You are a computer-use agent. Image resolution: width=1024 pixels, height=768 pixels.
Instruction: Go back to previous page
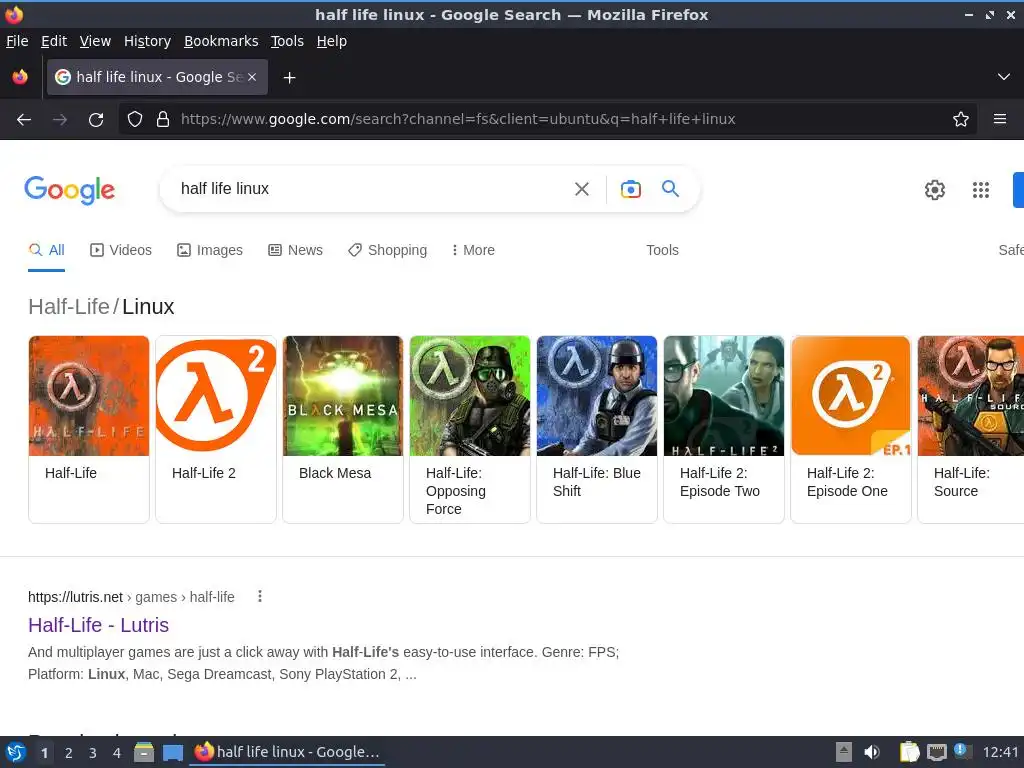[x=24, y=120]
